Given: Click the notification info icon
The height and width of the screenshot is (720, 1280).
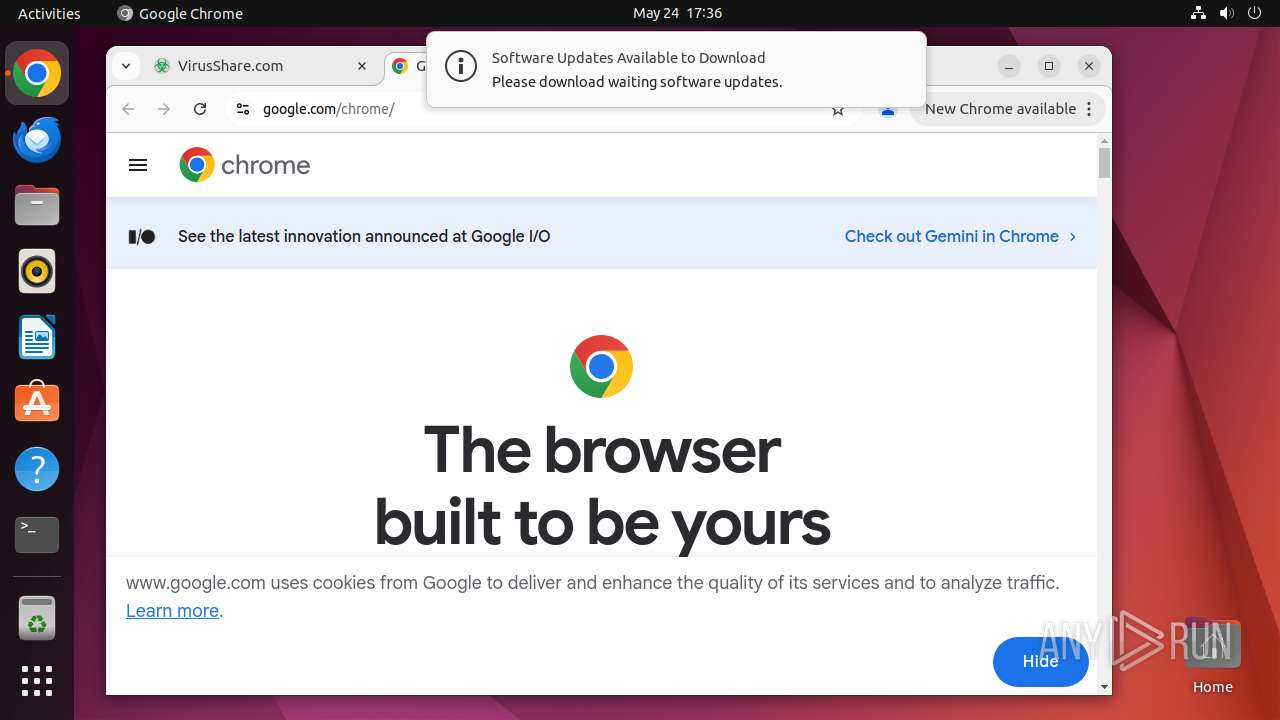Looking at the screenshot, I should (460, 68).
